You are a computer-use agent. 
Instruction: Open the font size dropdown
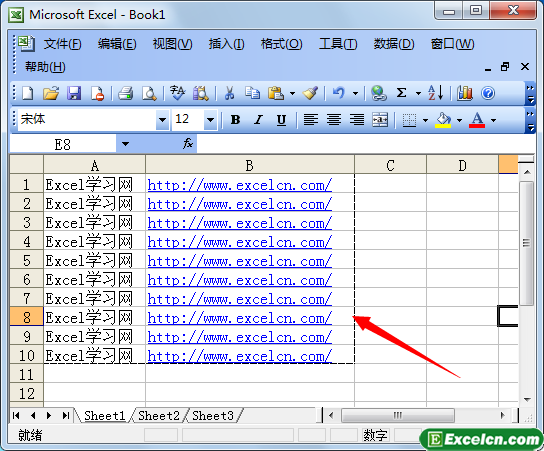[210, 120]
